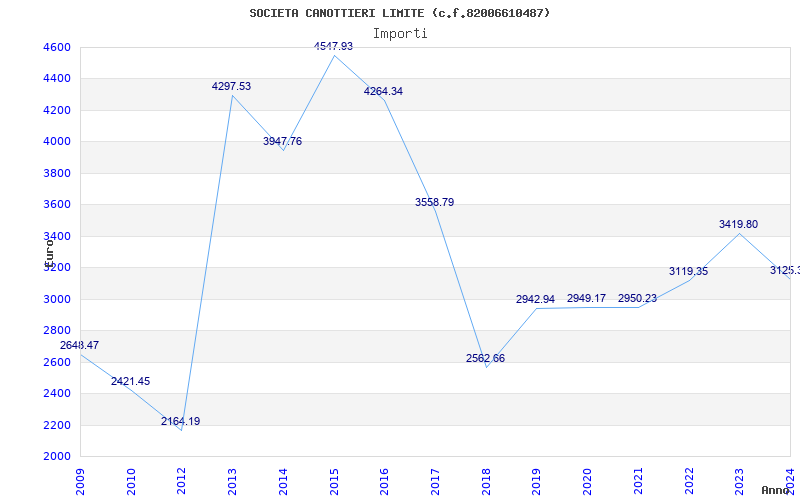
Task: Click x-axis year 2019
Action: [x=536, y=482]
